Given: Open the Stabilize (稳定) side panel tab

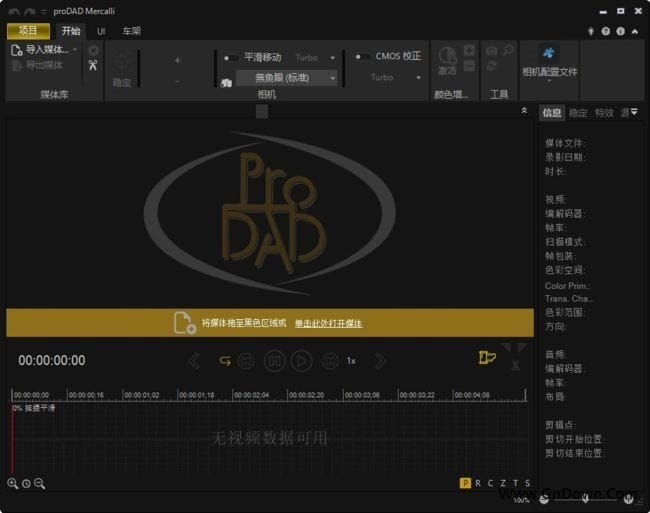Looking at the screenshot, I should coord(578,113).
